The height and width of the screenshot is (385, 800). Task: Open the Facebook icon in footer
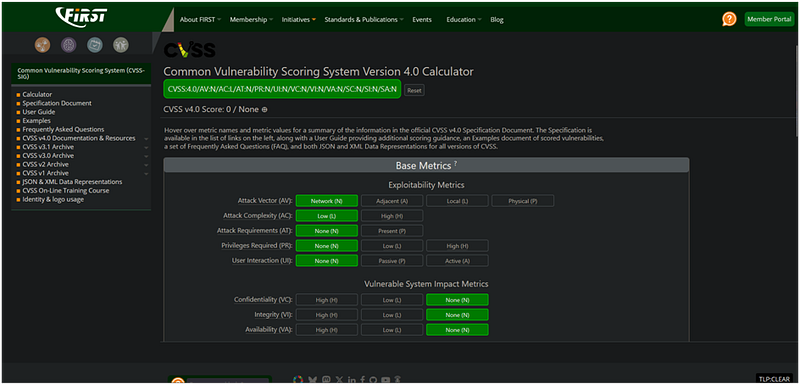363,380
